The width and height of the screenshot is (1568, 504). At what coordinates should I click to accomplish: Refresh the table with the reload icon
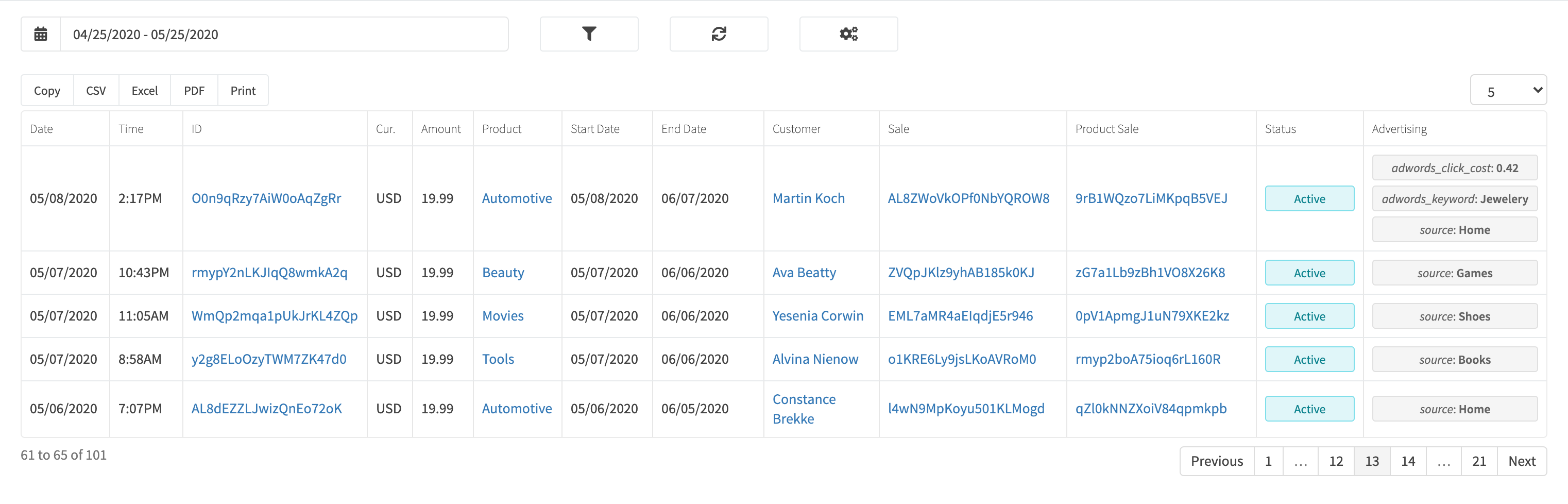[718, 34]
